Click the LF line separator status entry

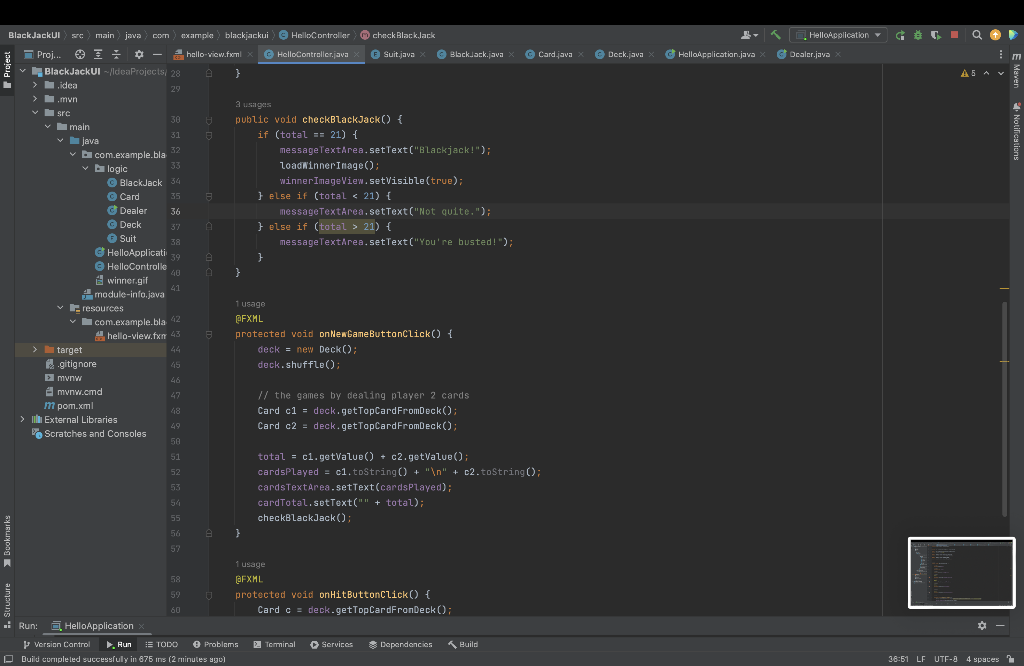(921, 659)
